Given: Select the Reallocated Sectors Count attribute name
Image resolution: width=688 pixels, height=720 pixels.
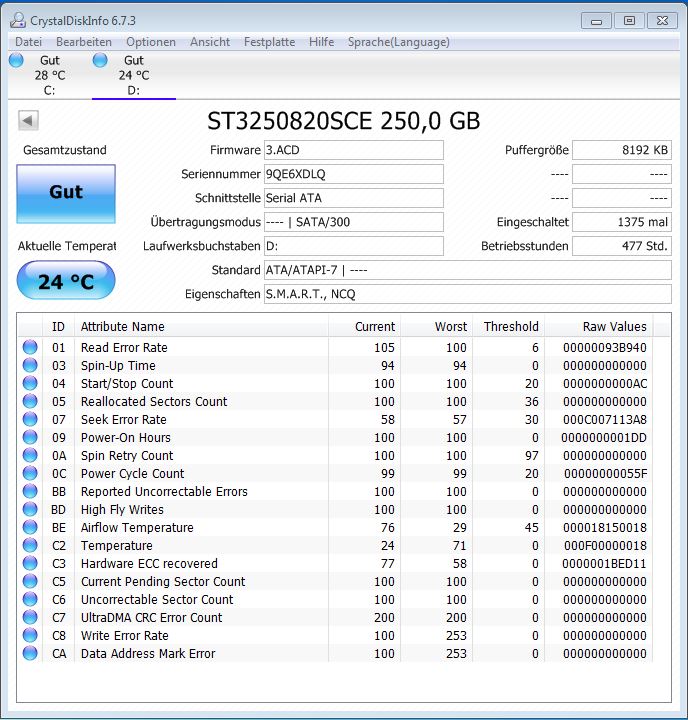Looking at the screenshot, I should pyautogui.click(x=154, y=401).
